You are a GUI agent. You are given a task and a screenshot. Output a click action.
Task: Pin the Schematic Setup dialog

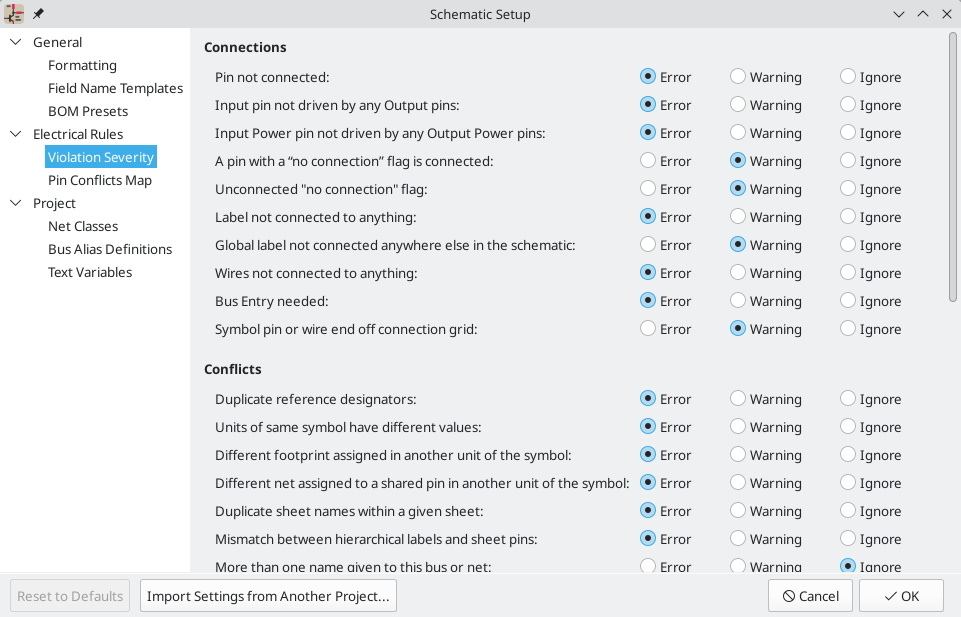(x=37, y=14)
